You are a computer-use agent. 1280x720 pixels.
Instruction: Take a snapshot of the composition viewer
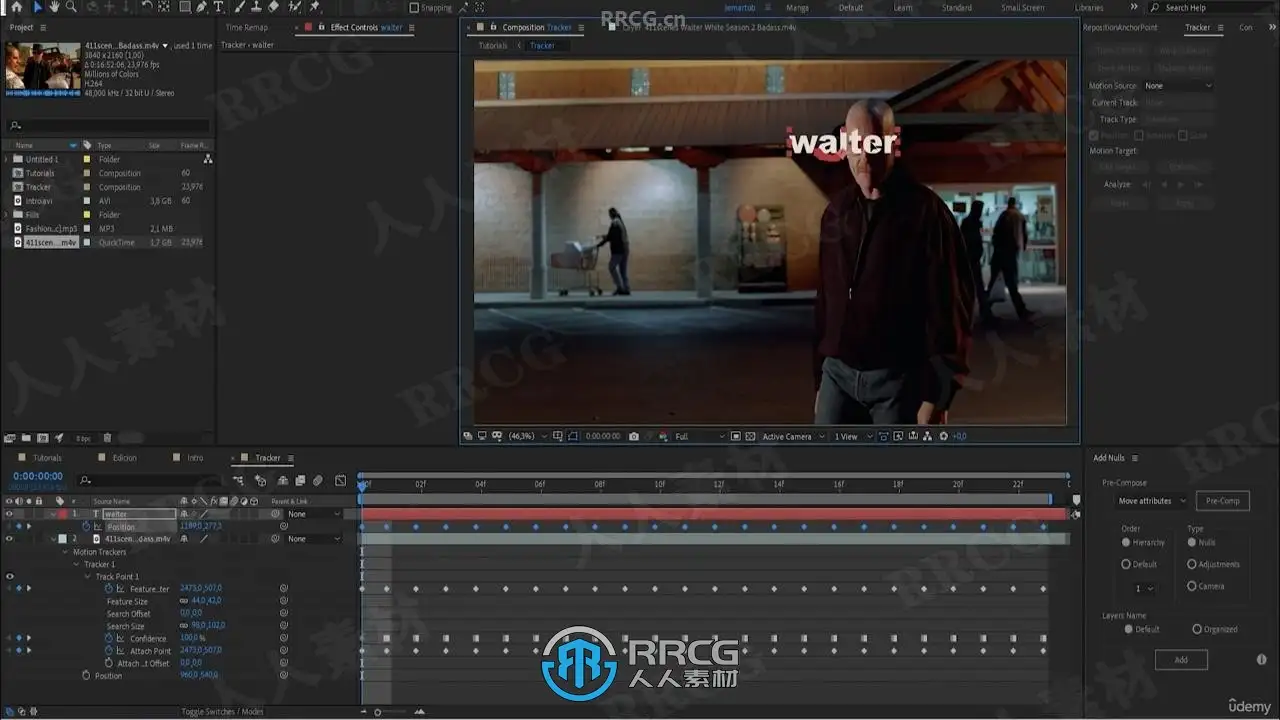click(634, 437)
